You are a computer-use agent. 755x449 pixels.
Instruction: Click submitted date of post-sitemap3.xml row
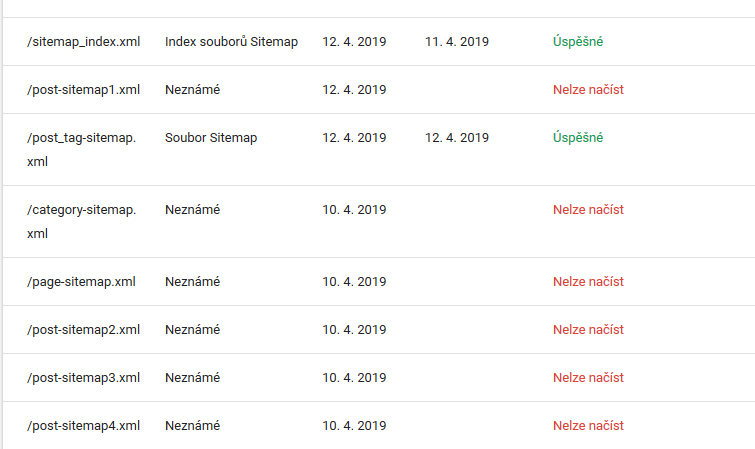[x=354, y=378]
